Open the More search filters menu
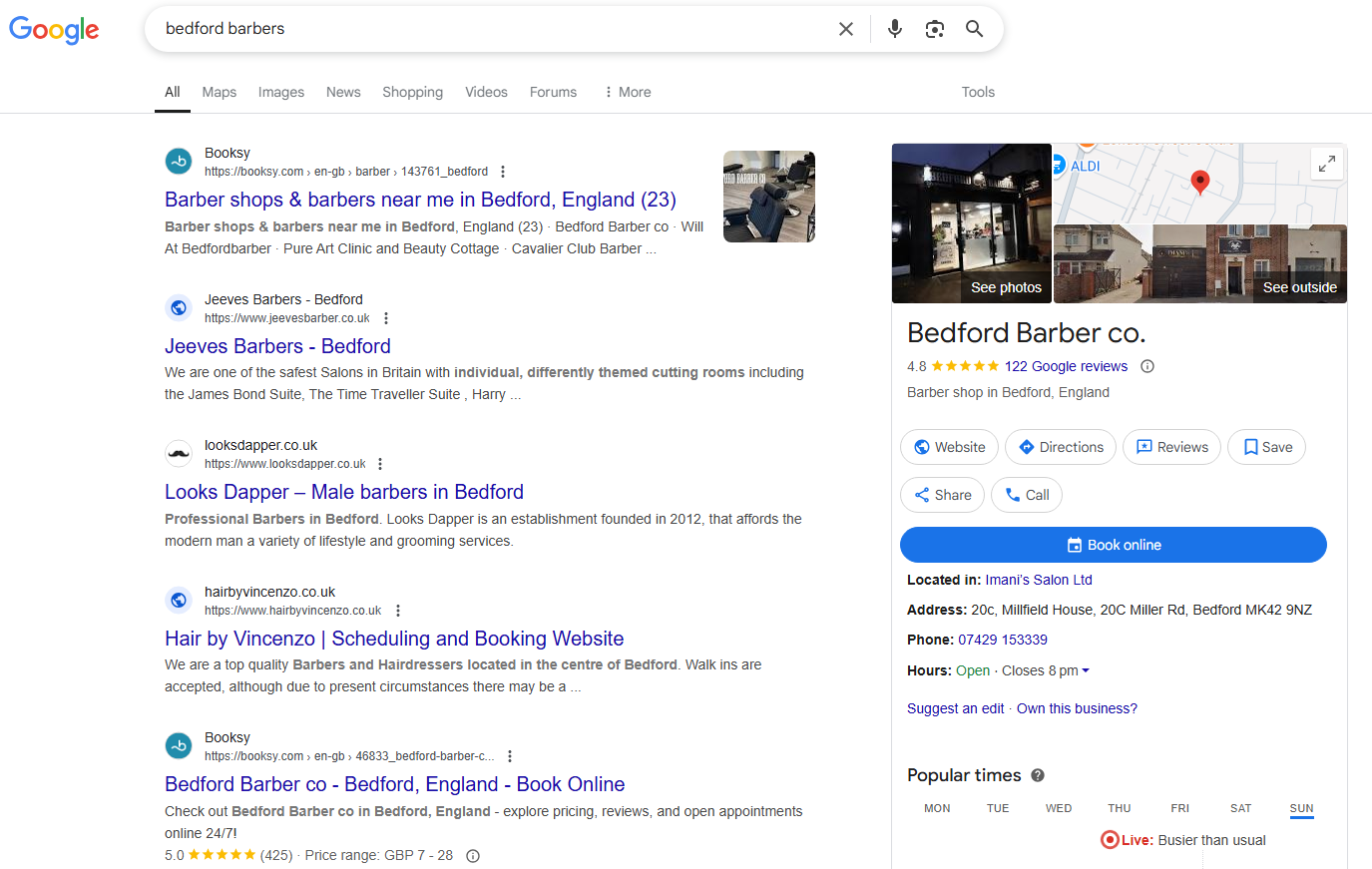This screenshot has height=869, width=1372. click(628, 92)
